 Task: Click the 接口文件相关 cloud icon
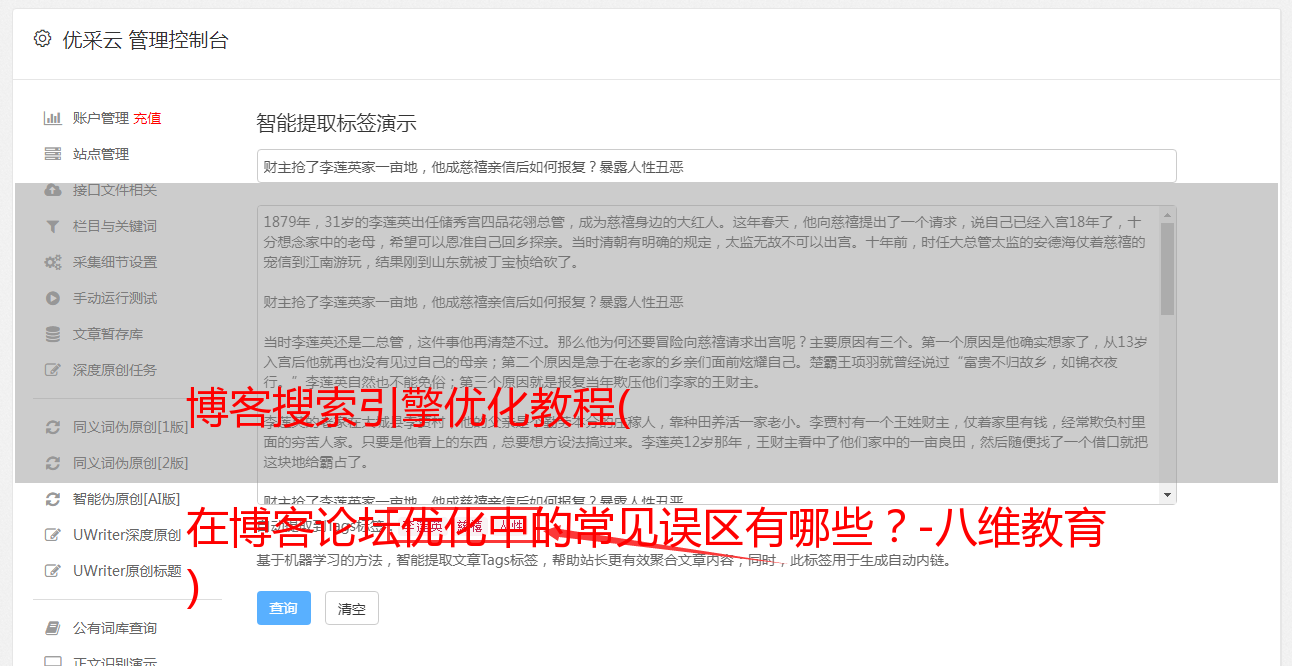point(53,190)
